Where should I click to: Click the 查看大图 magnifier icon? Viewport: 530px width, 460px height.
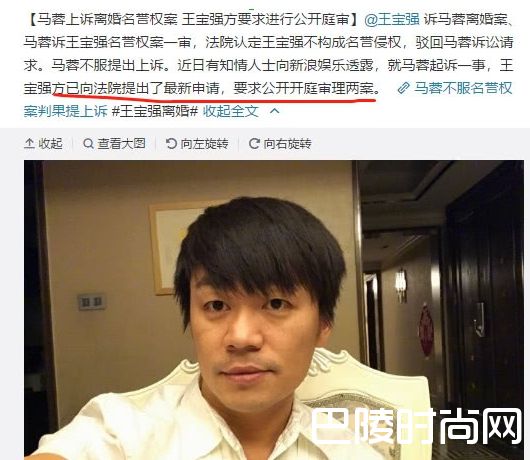click(88, 144)
